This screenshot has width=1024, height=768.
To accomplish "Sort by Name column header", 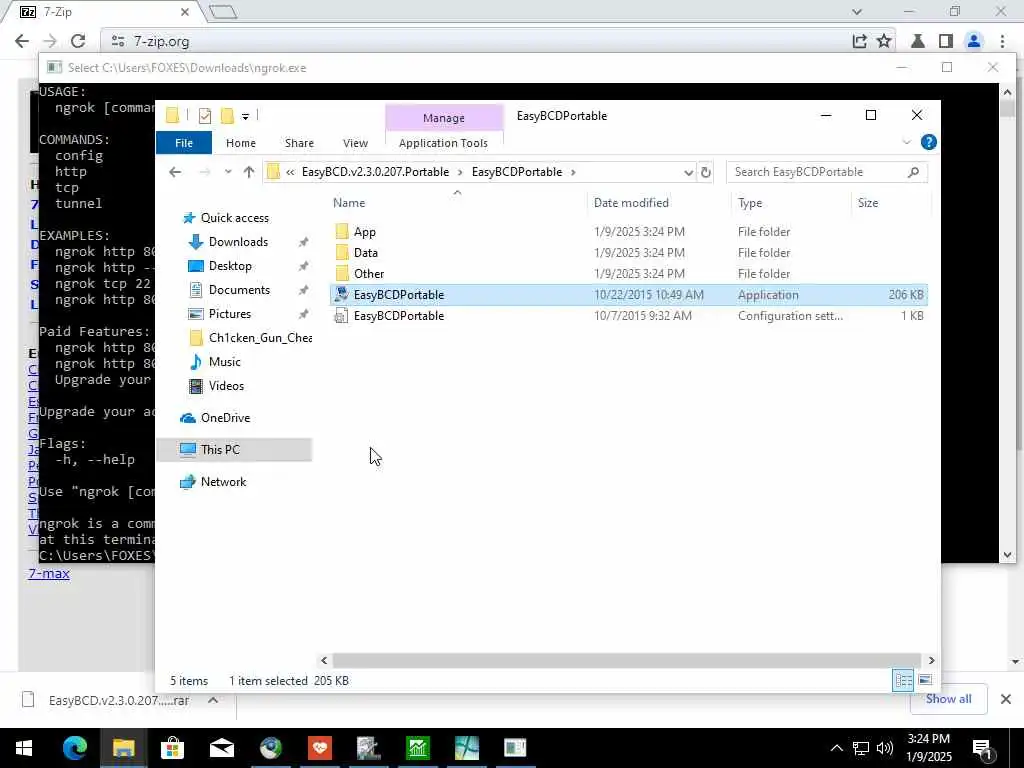I will point(349,203).
